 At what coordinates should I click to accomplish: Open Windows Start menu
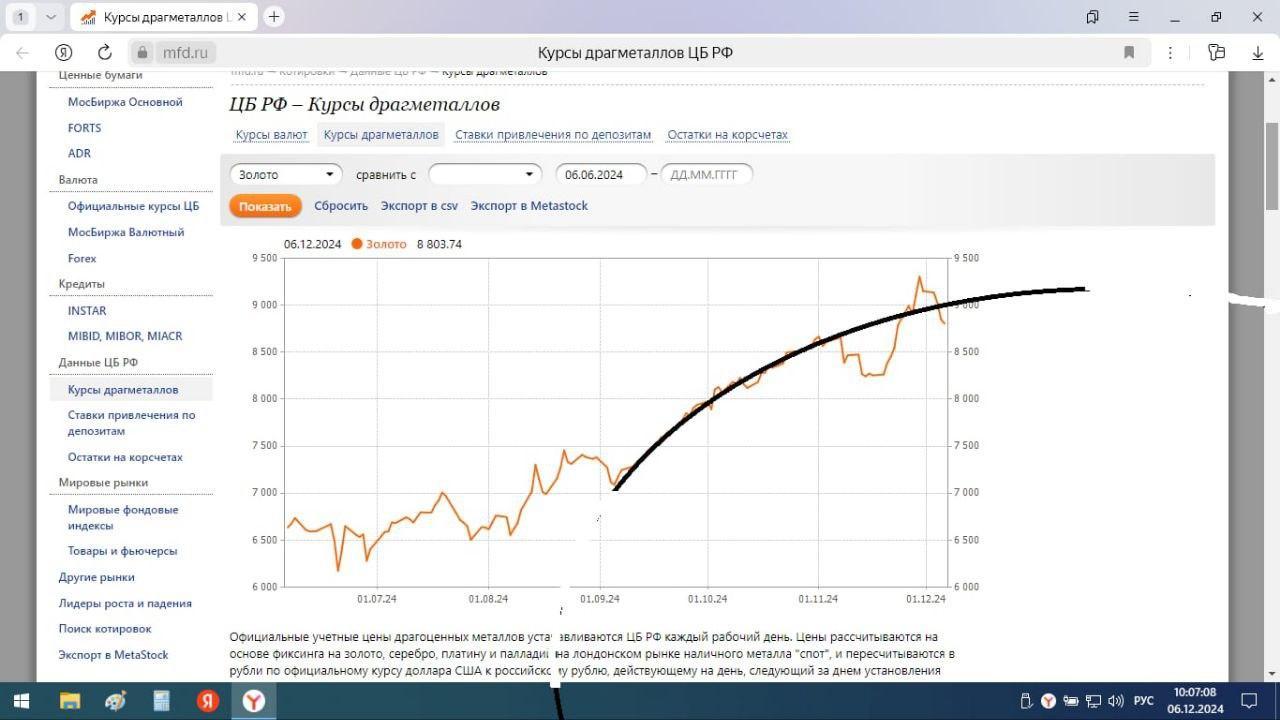coord(20,701)
